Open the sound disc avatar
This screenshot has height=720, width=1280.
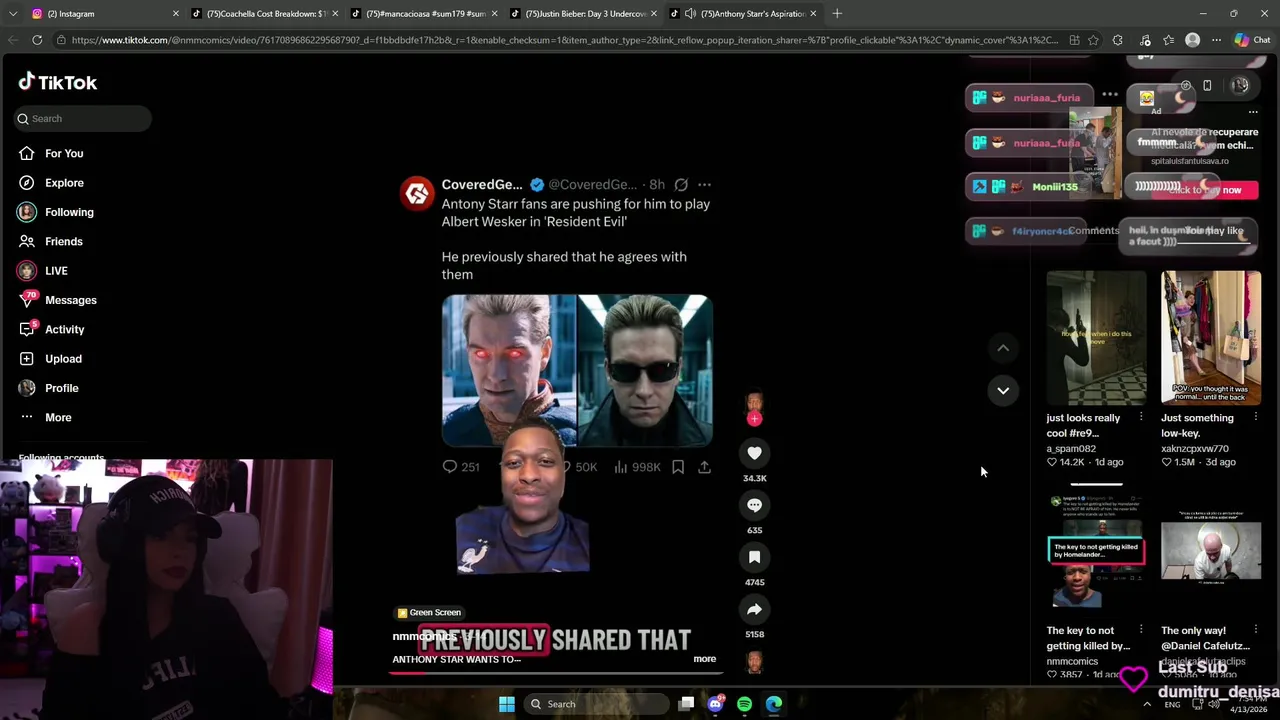pyautogui.click(x=754, y=662)
